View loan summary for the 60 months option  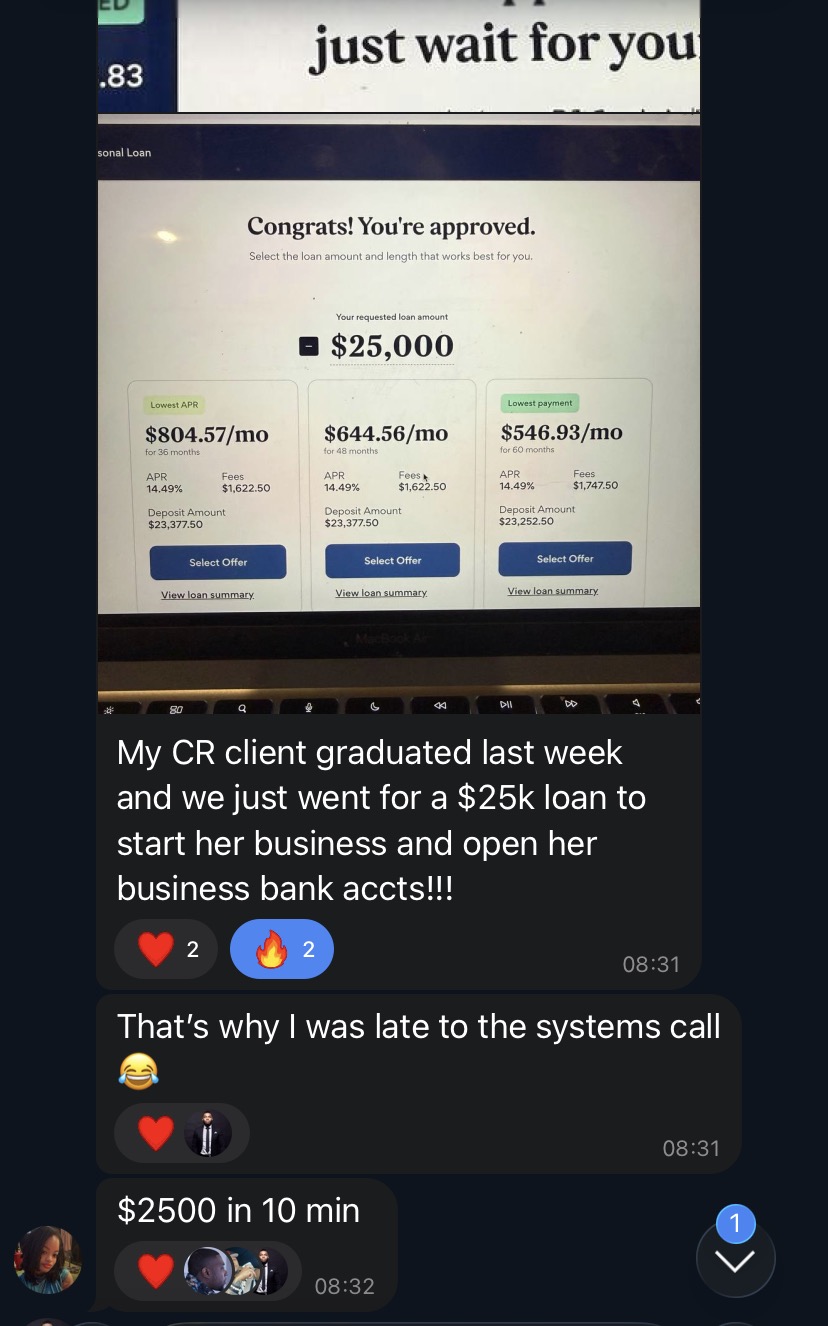[x=553, y=591]
